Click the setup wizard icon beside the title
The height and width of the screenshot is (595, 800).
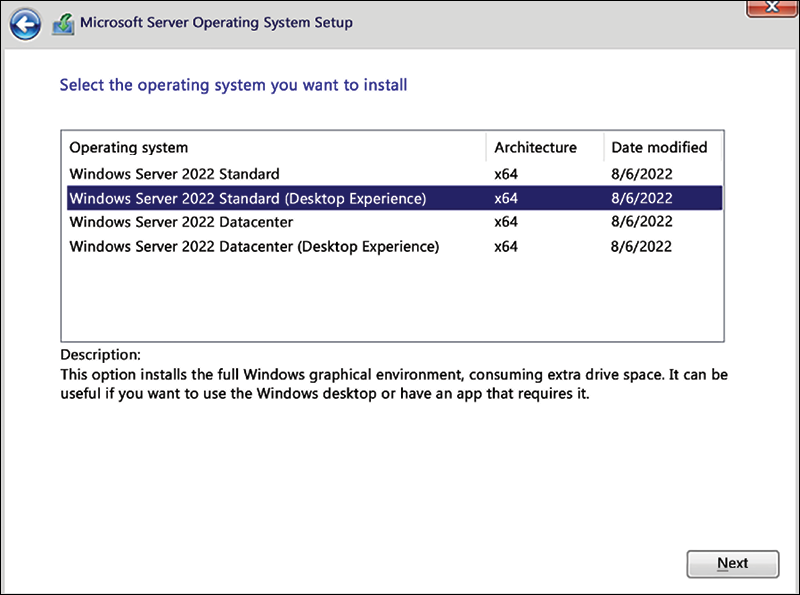coord(63,24)
